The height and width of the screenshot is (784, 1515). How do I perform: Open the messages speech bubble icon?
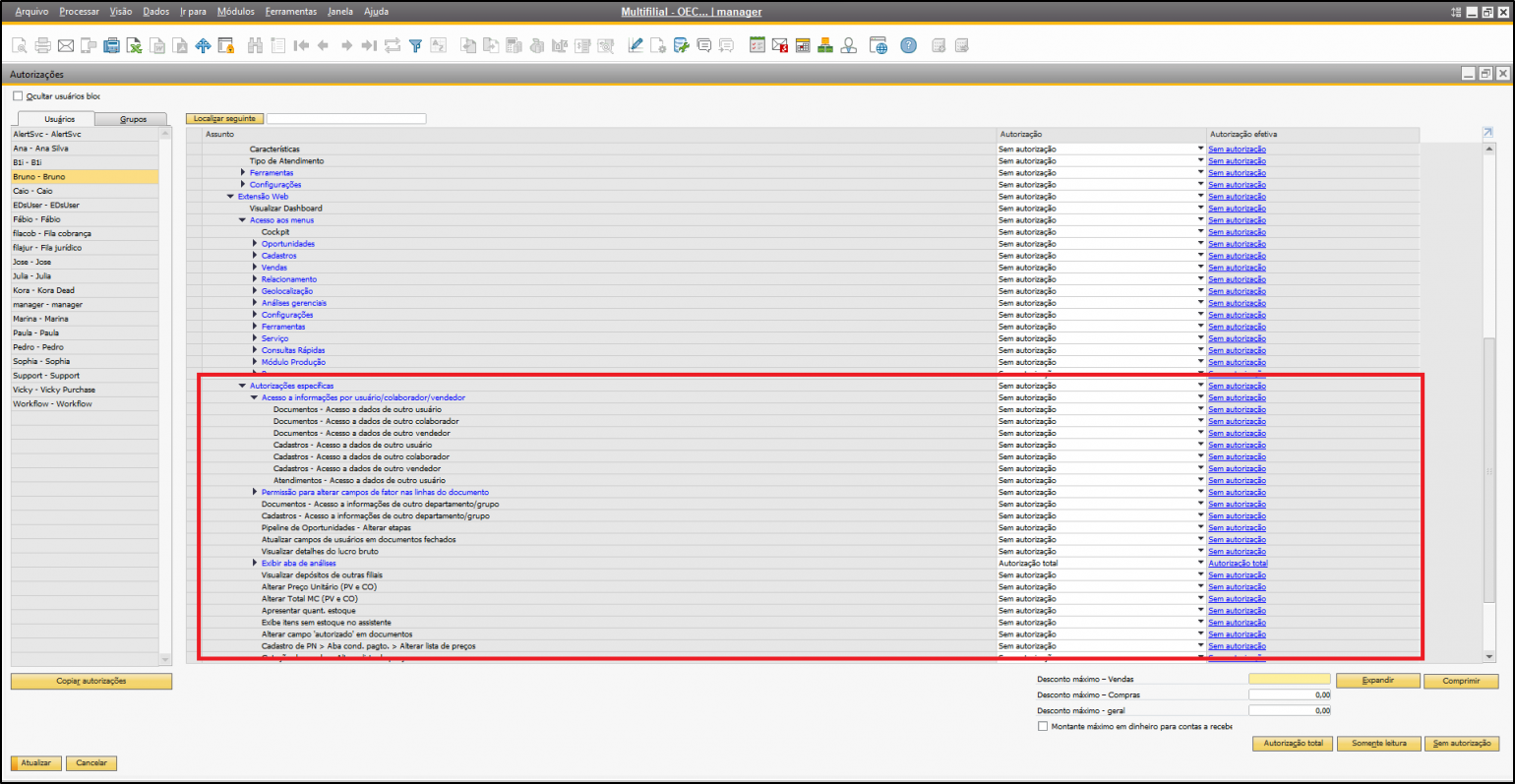[704, 45]
